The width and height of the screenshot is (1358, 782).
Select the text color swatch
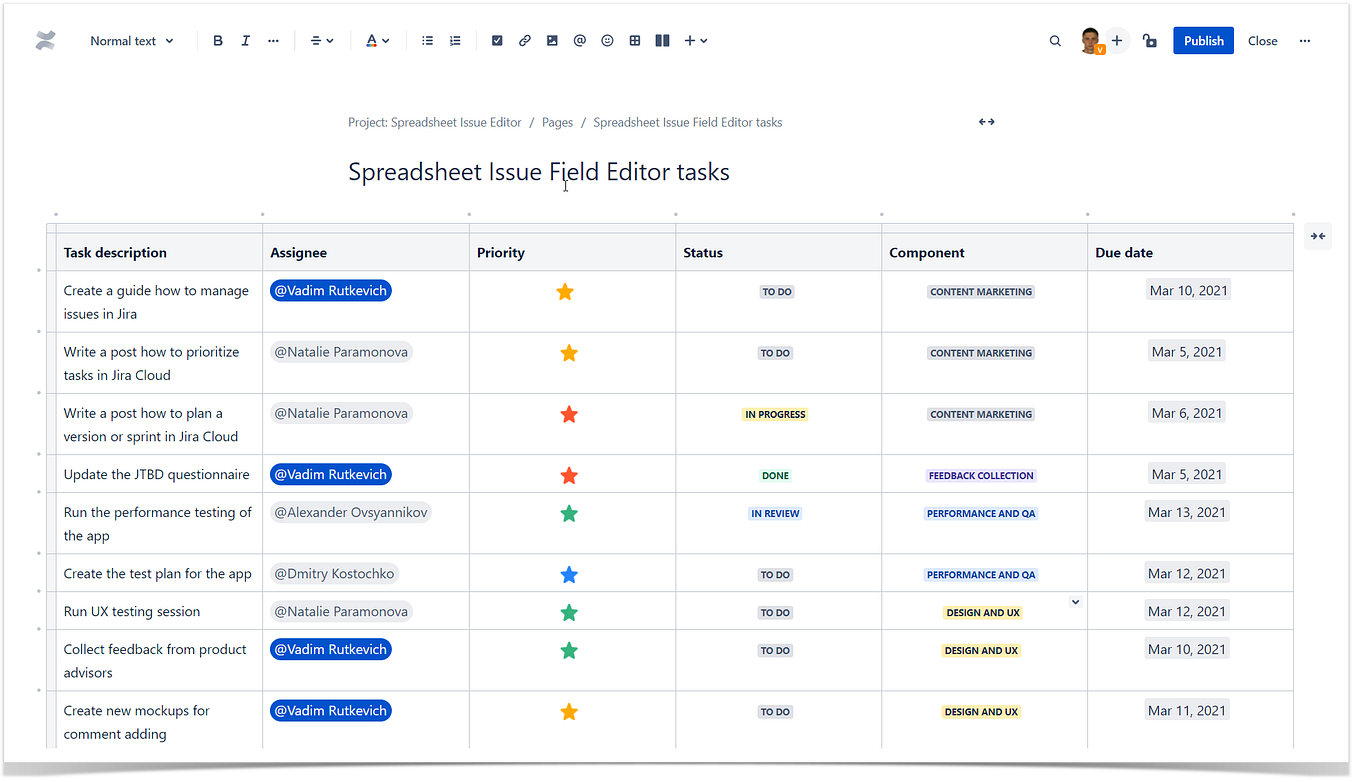click(x=374, y=40)
